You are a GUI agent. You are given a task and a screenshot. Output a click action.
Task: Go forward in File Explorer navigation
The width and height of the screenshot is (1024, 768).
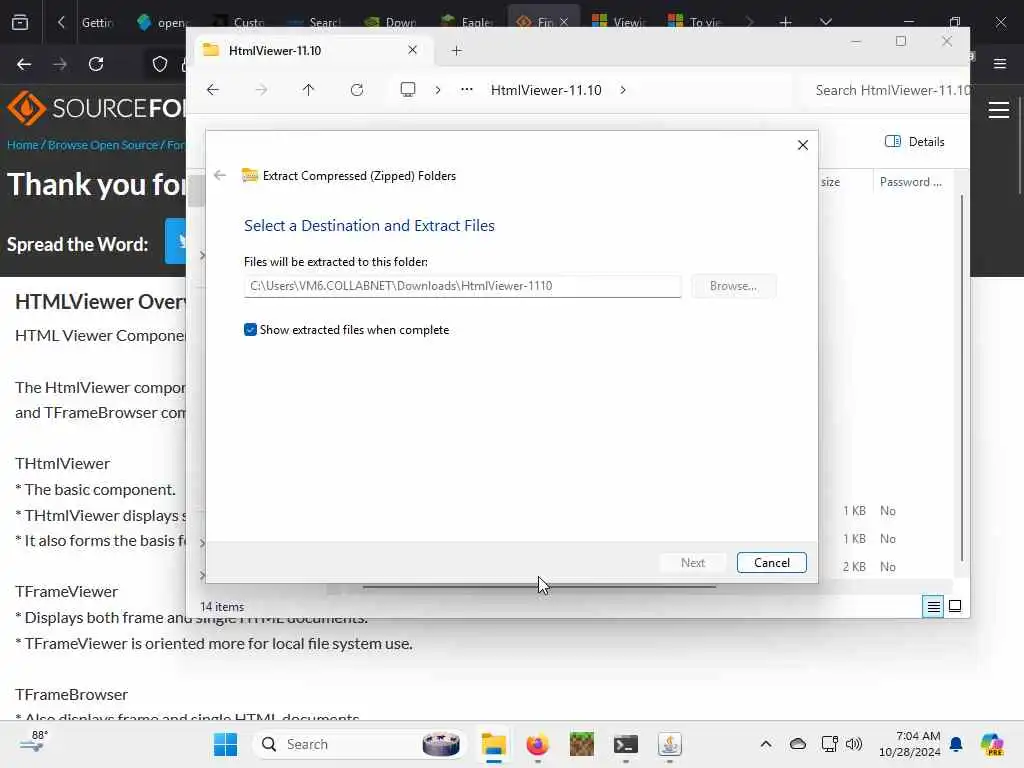pyautogui.click(x=261, y=90)
